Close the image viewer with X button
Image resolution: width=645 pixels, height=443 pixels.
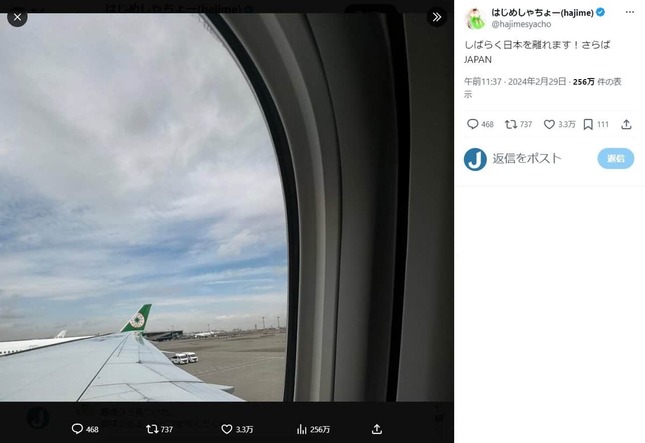(x=17, y=17)
